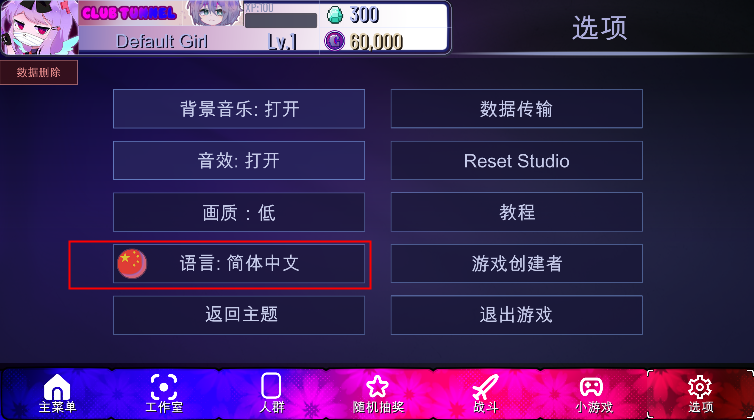The image size is (754, 420).
Task: Open the 工作室 studio icon
Action: click(163, 387)
